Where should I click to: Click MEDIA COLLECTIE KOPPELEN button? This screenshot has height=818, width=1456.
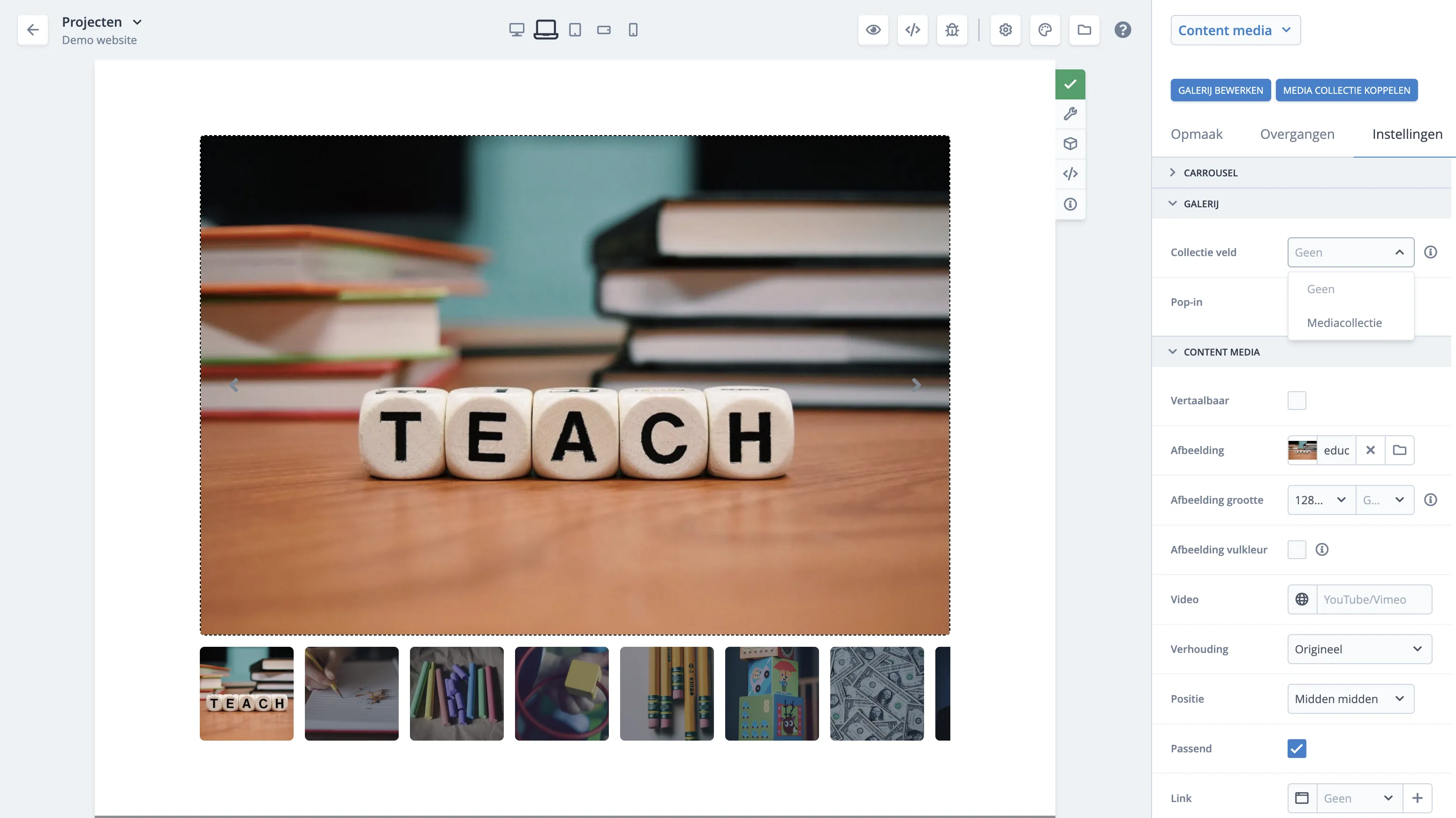(1346, 91)
